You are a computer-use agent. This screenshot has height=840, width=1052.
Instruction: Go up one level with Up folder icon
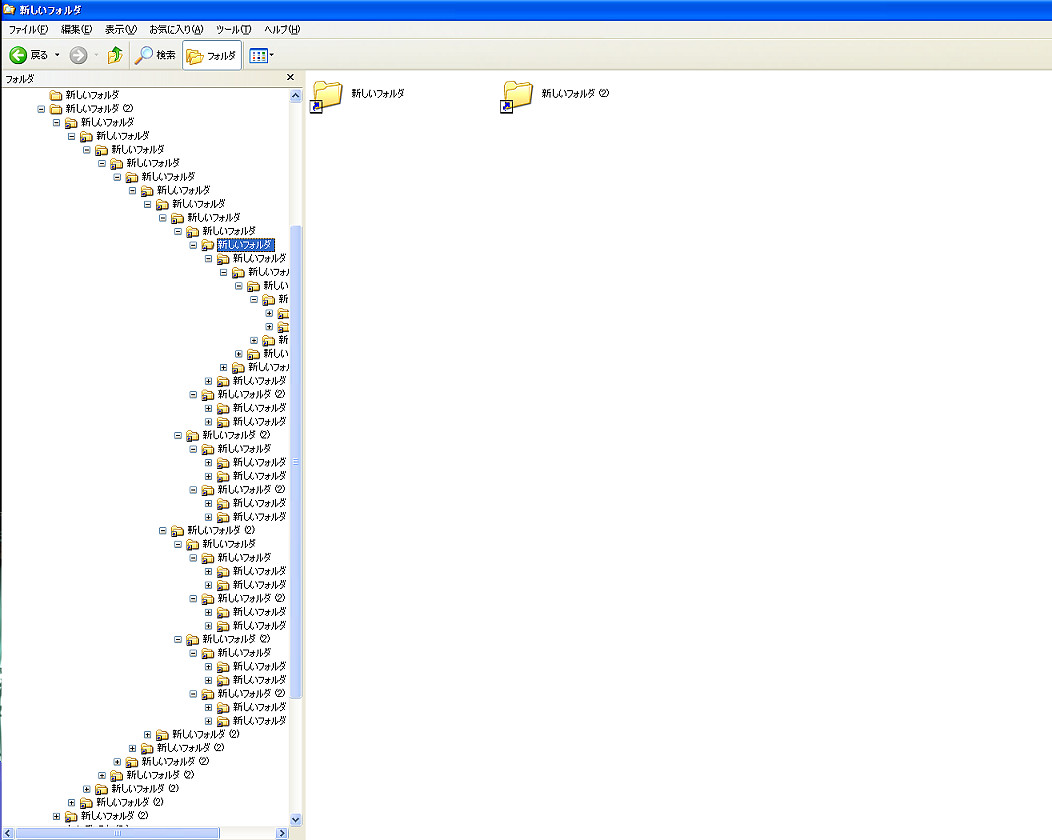point(115,55)
